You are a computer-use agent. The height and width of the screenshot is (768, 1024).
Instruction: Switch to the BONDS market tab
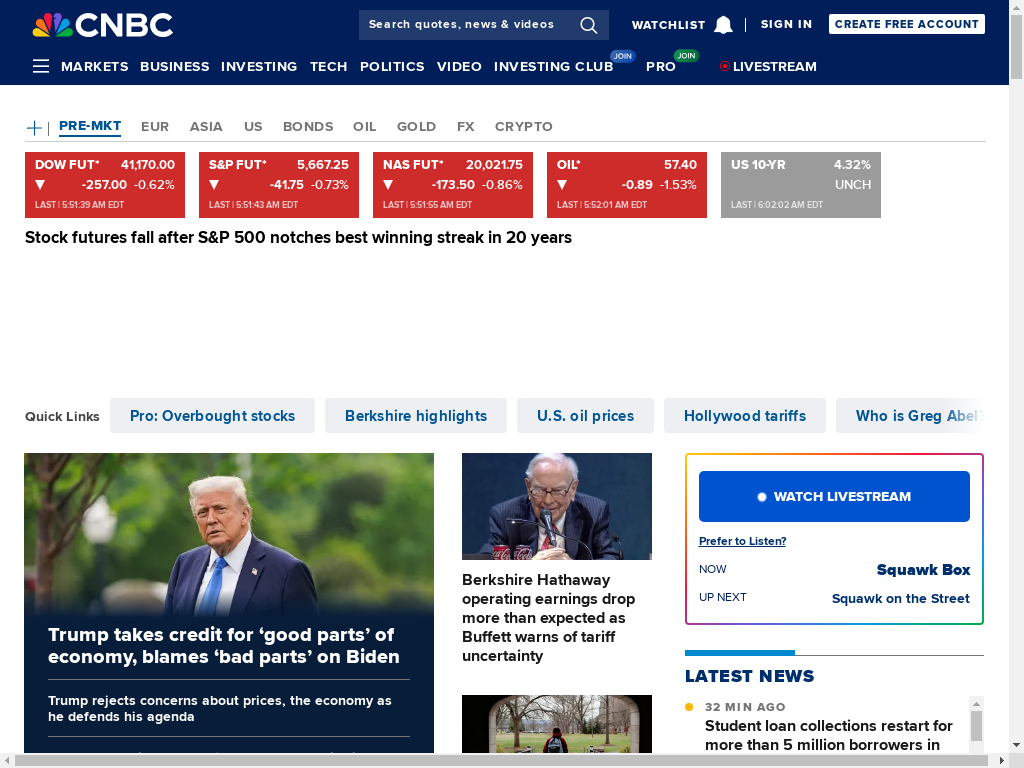coord(308,127)
